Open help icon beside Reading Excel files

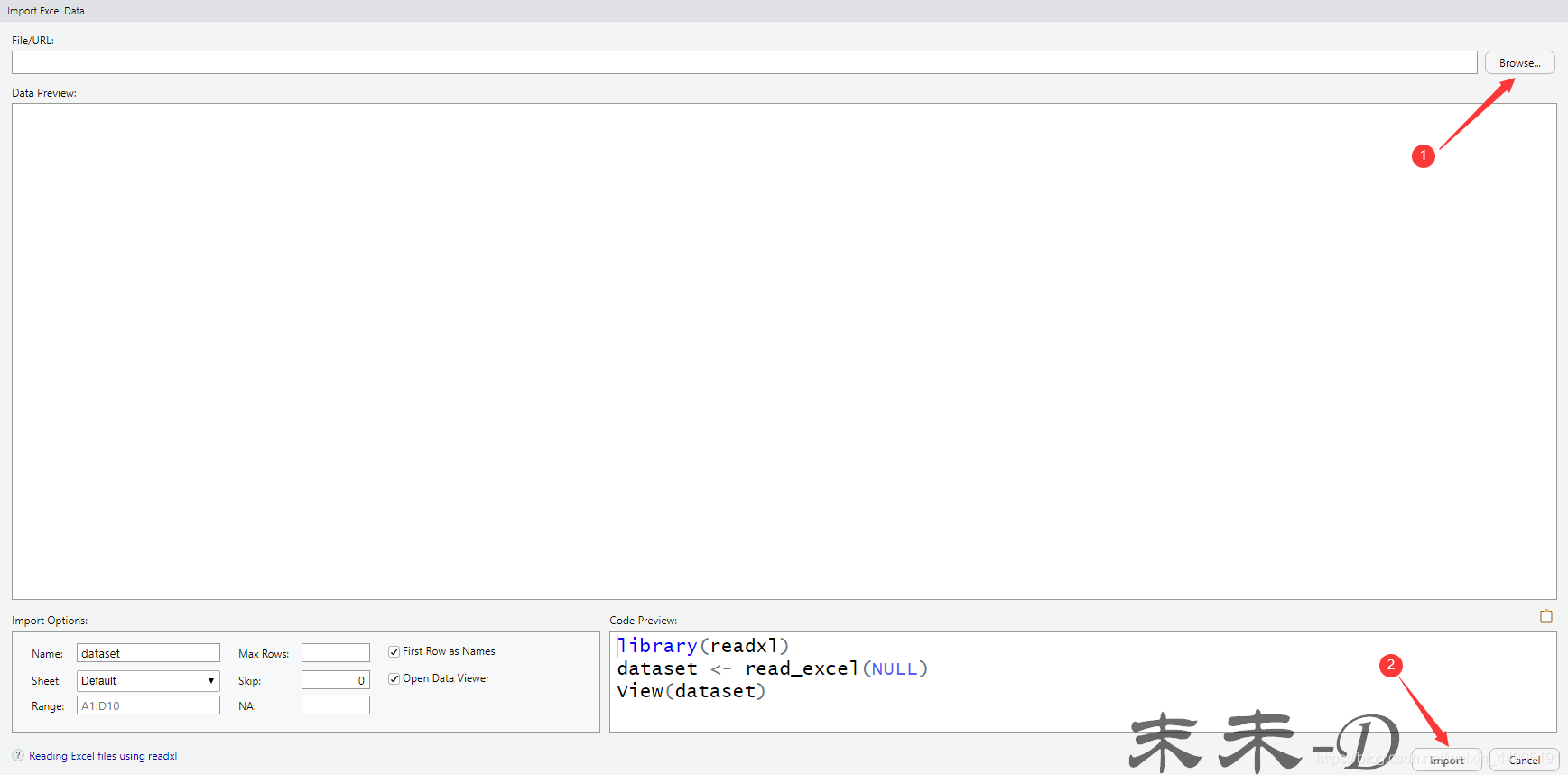click(x=18, y=755)
